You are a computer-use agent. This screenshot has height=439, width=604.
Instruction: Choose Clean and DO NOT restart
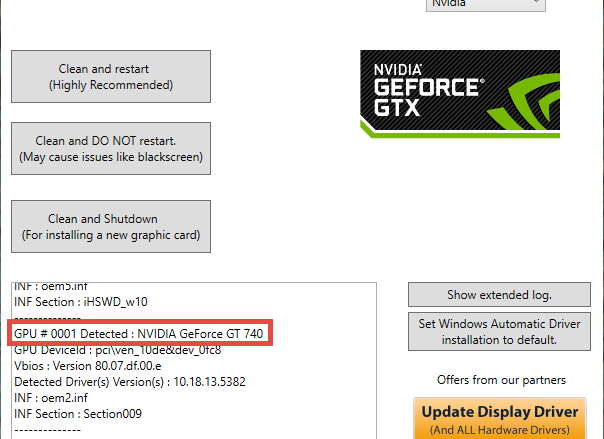[x=111, y=149]
